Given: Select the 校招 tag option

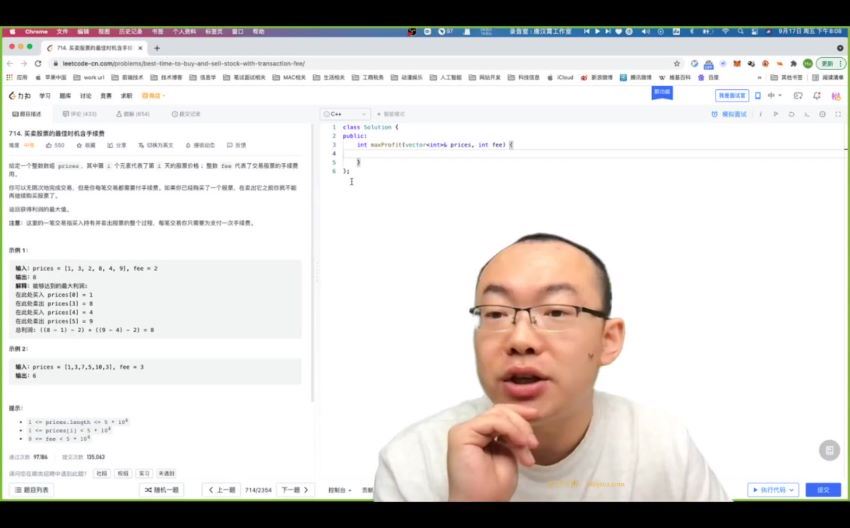Looking at the screenshot, I should click(x=123, y=473).
